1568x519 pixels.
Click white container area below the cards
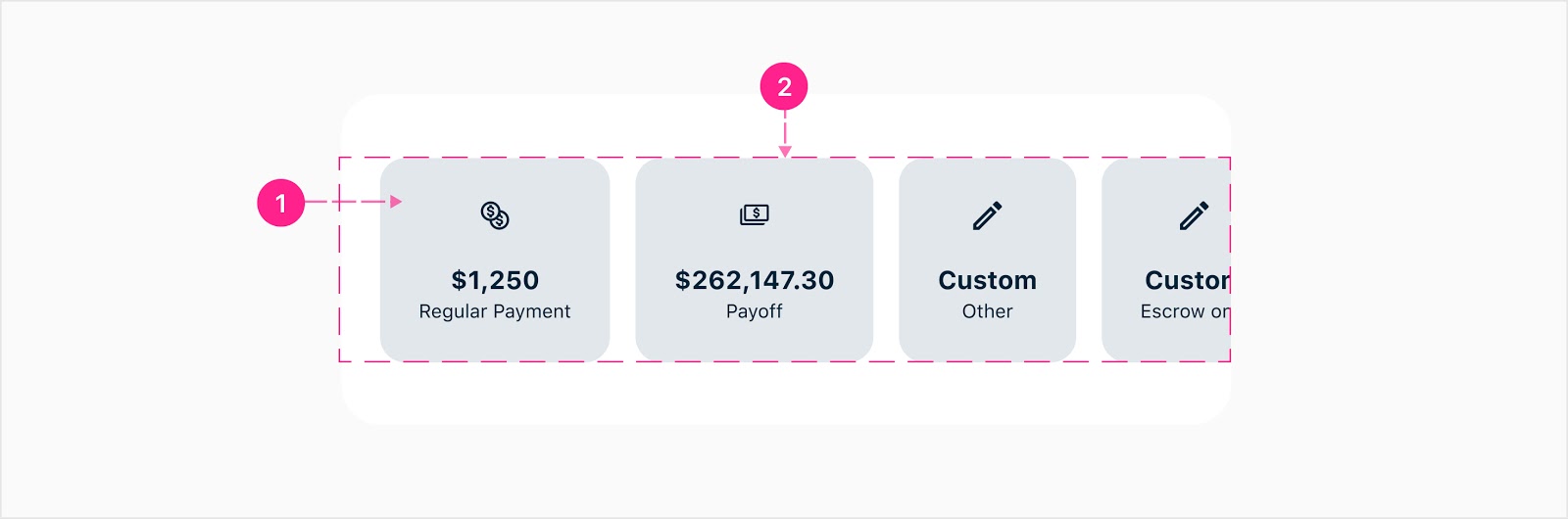(x=784, y=394)
